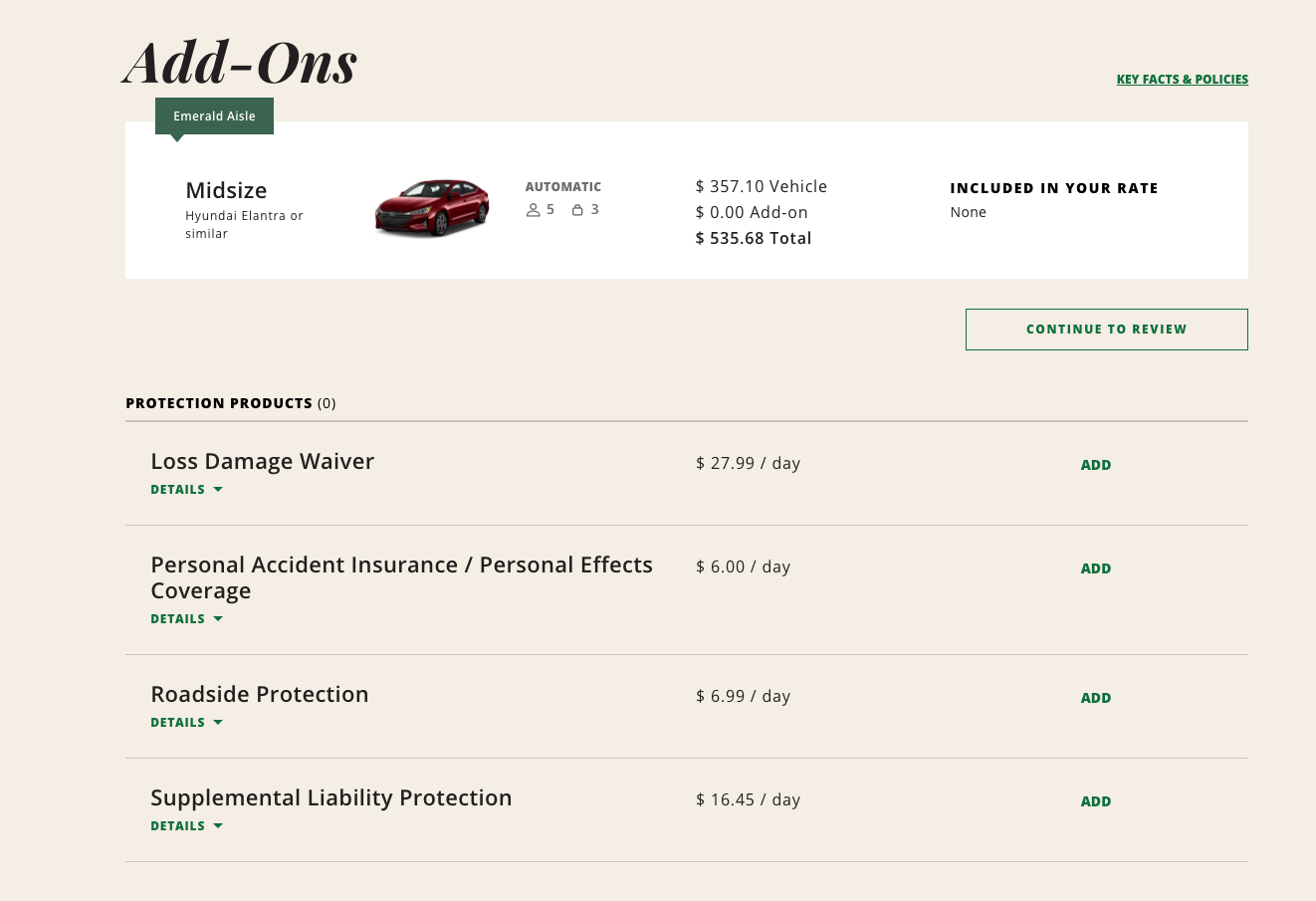The width and height of the screenshot is (1316, 901).
Task: Add Loss Damage Waiver protection
Action: pos(1095,465)
